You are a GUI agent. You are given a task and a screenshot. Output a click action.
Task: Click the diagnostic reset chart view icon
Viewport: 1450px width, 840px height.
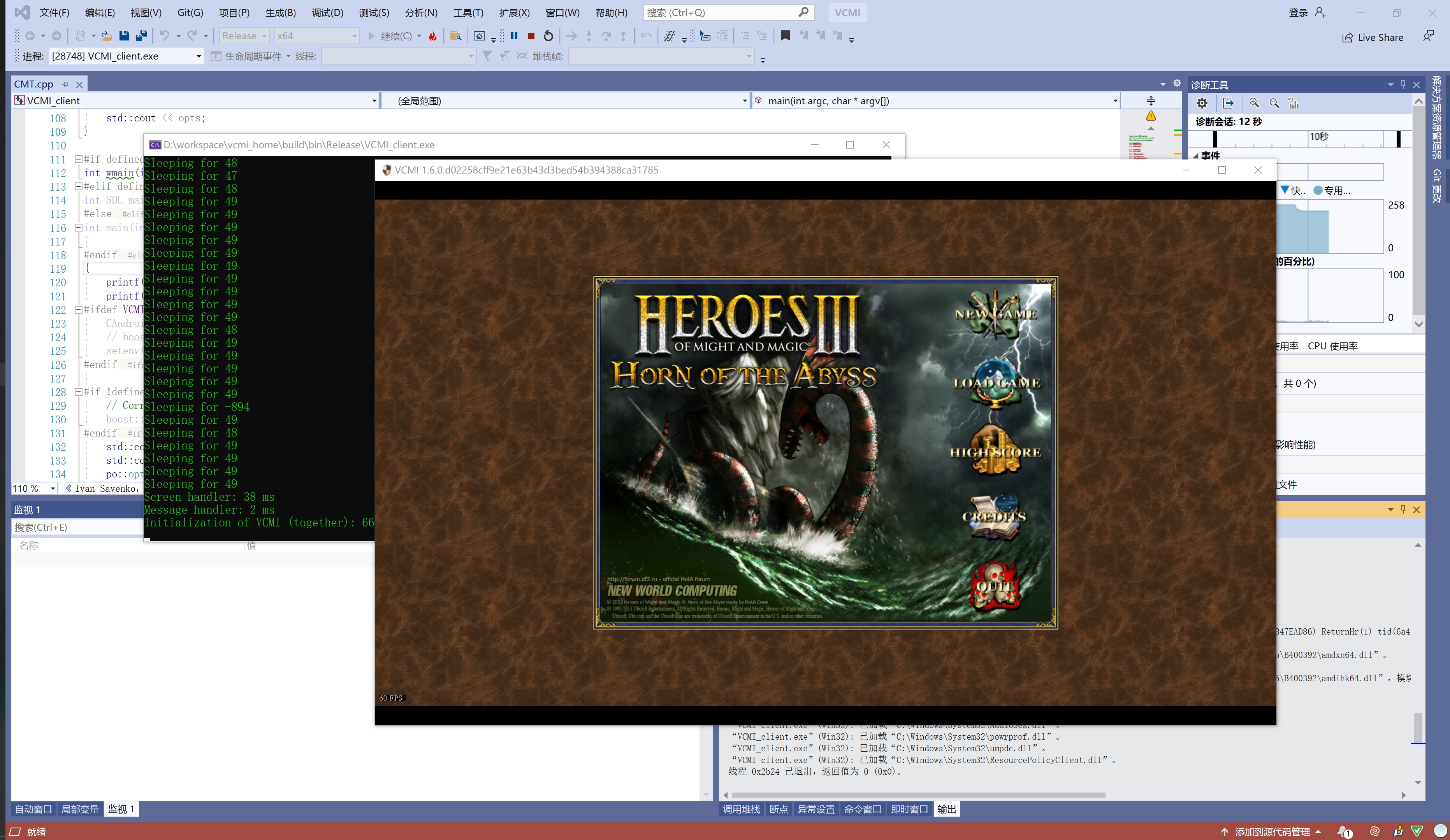[x=1294, y=103]
